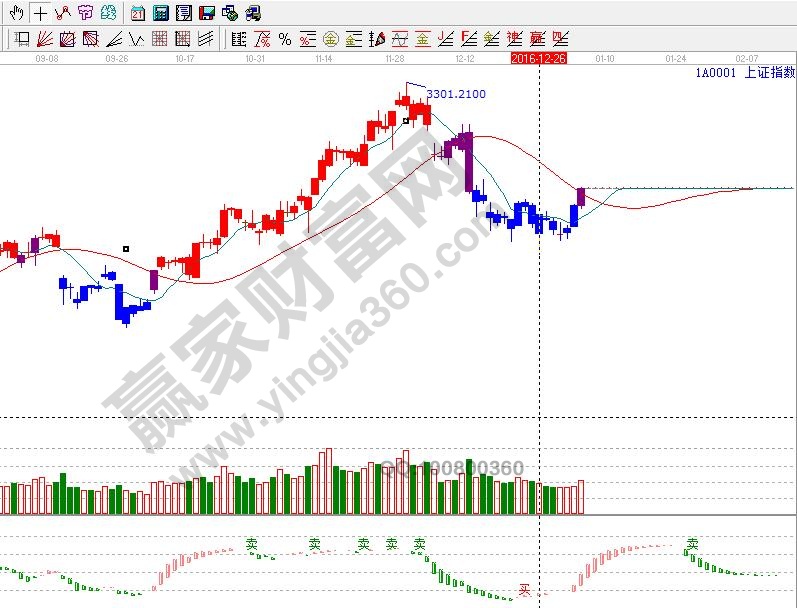This screenshot has height=608, width=797.
Task: Click the highlighted 2016-12-26 date marker
Action: (539, 59)
